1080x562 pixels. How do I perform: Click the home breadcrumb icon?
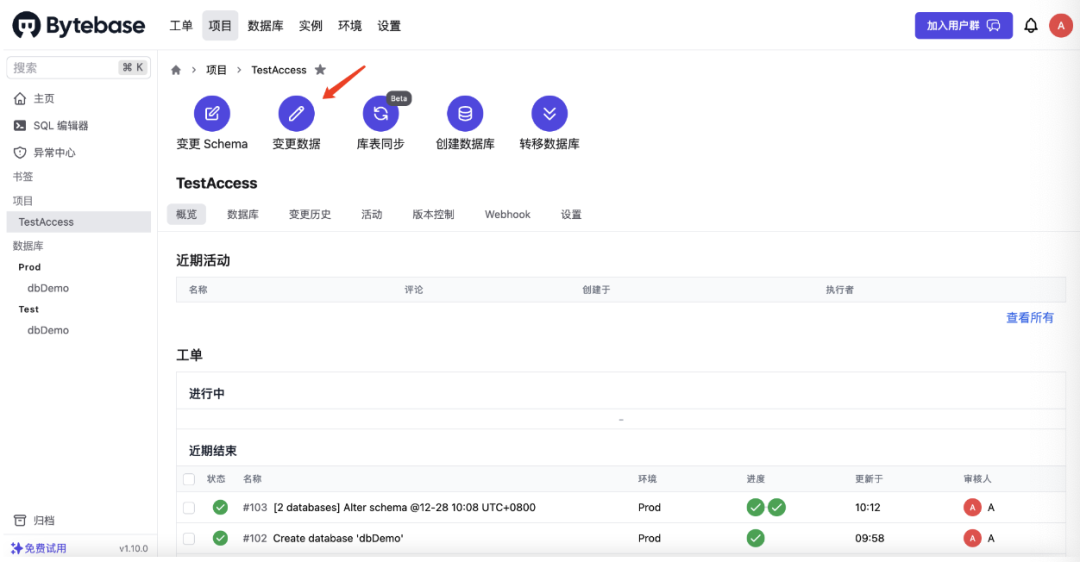point(176,70)
